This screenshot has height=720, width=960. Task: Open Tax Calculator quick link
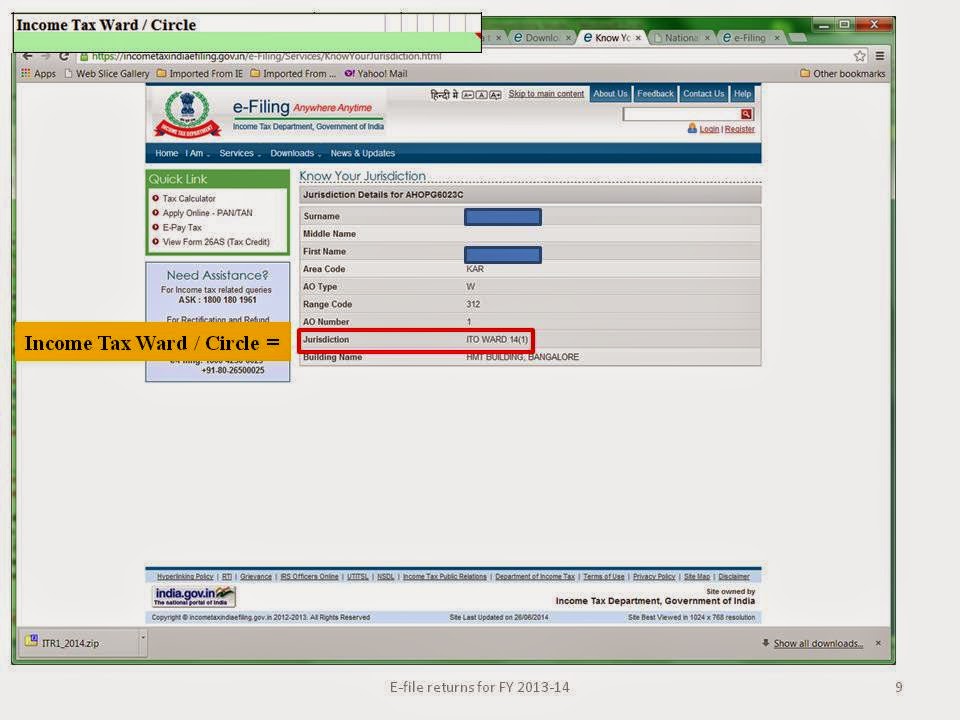tap(189, 199)
